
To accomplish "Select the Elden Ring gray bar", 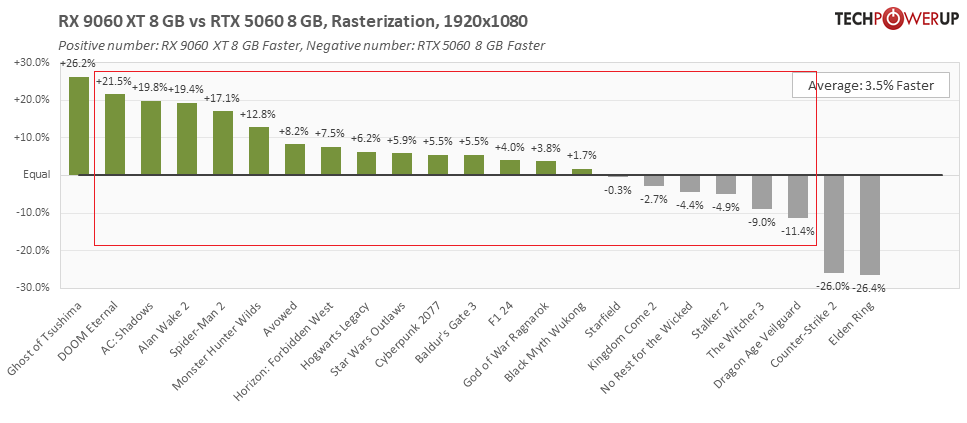I will pos(870,225).
